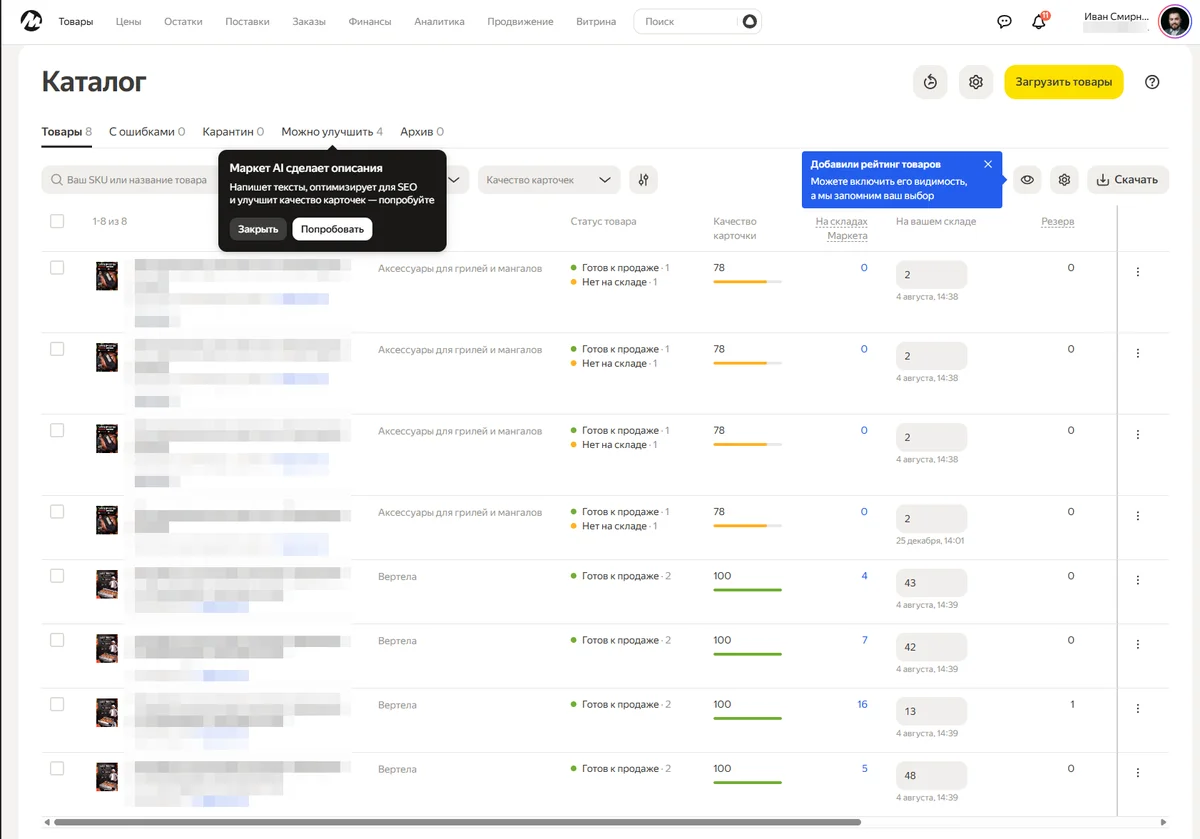Click the help question mark icon
The width and height of the screenshot is (1200, 839).
[1152, 82]
